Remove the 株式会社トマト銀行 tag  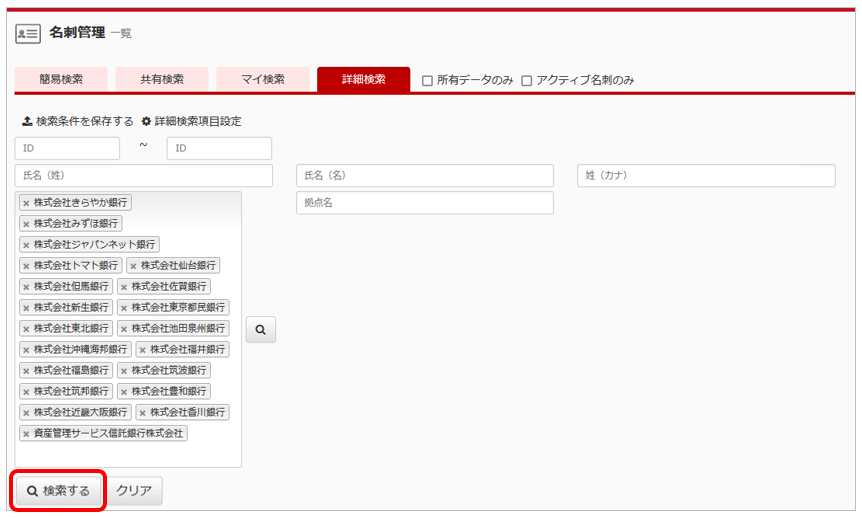pyautogui.click(x=26, y=266)
